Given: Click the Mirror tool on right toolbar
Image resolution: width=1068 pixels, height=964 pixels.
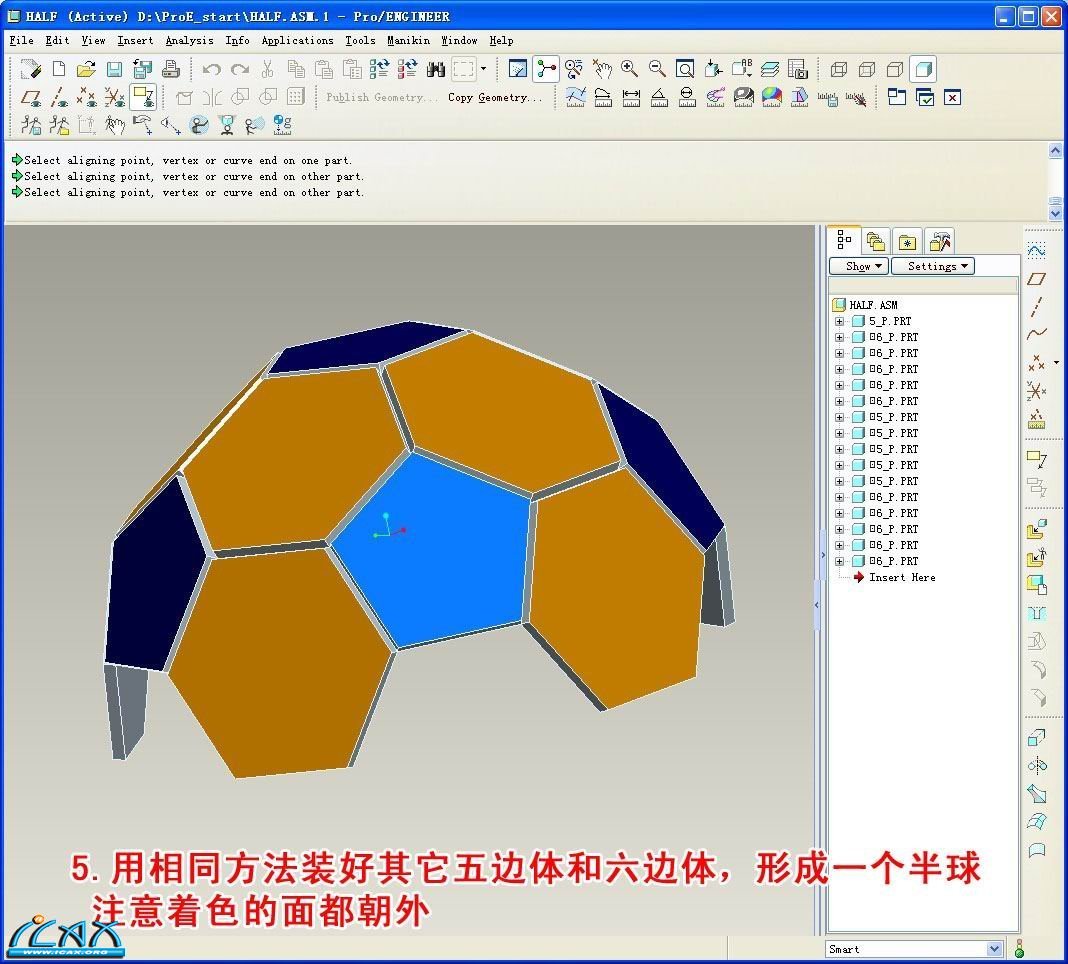Looking at the screenshot, I should [x=1037, y=766].
